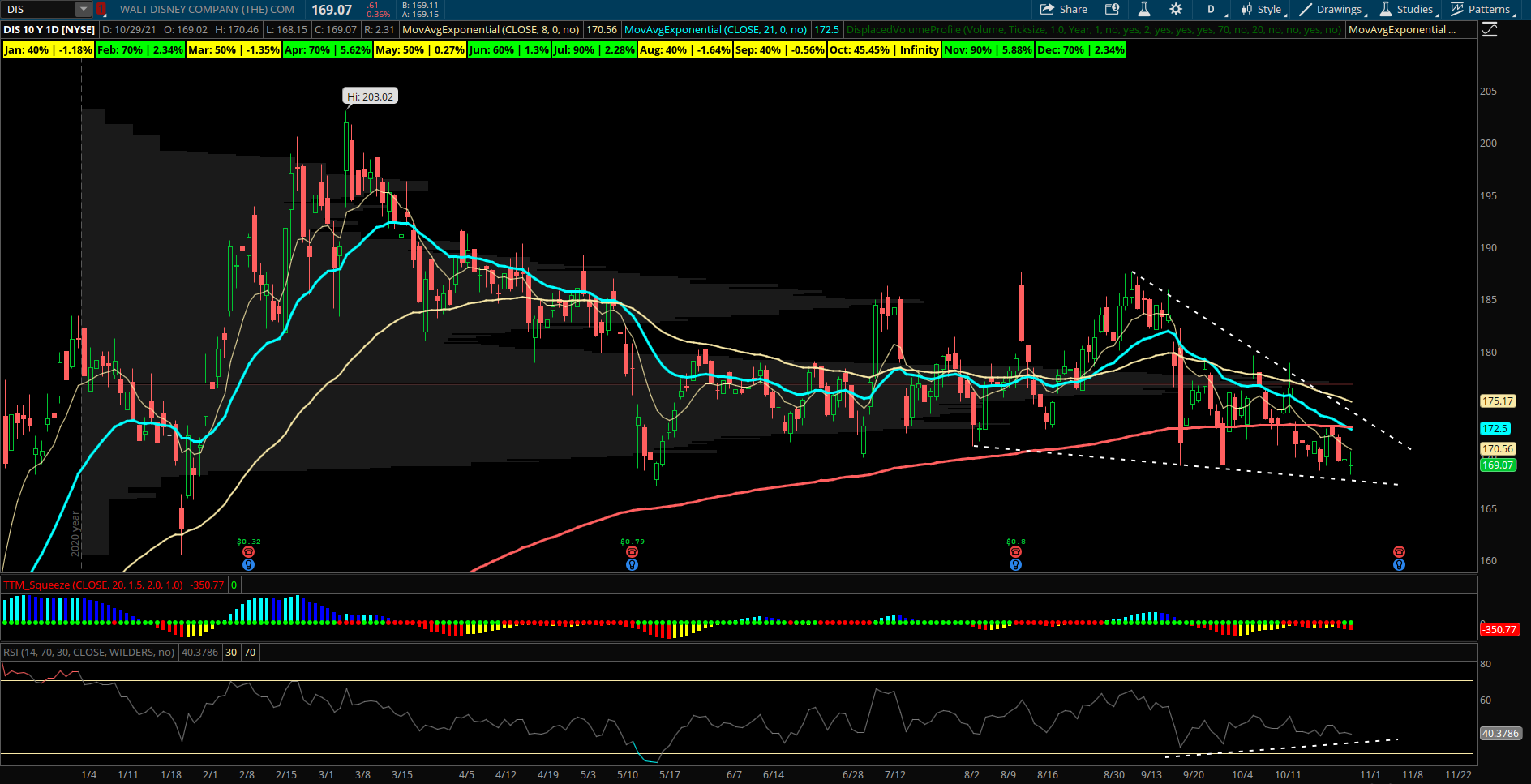Viewport: 1531px width, 784px height.
Task: Click the 175.17 price axis label
Action: 1498,401
